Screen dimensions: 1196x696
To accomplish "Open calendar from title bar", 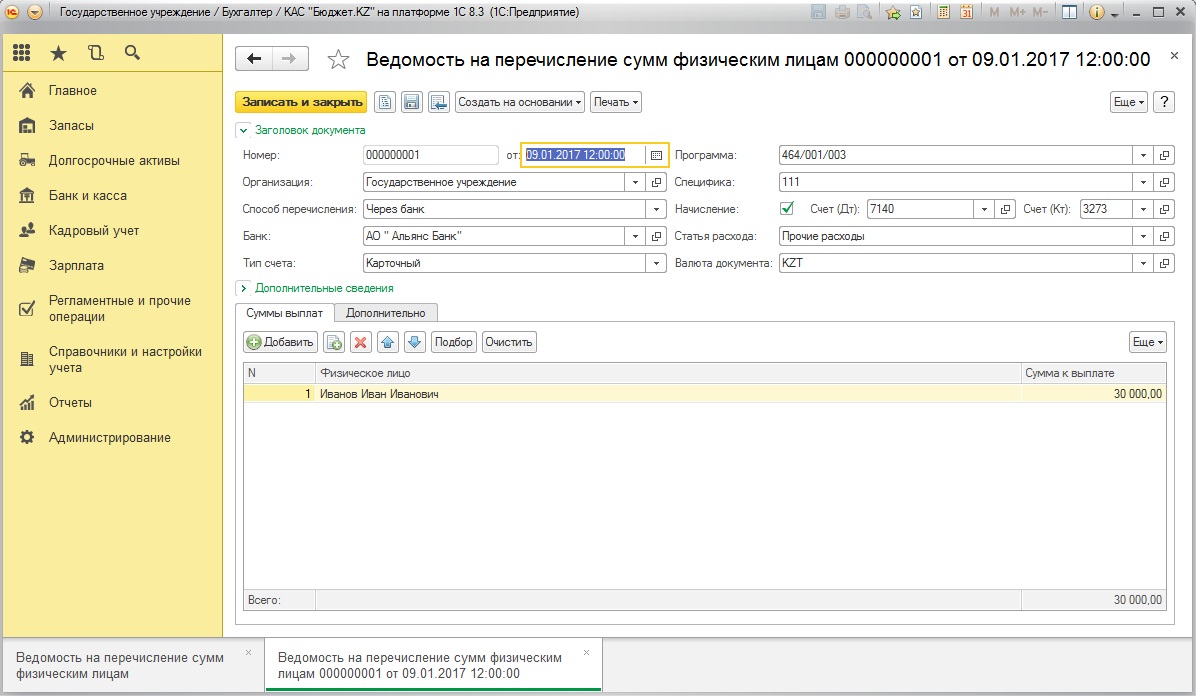I will pos(966,12).
